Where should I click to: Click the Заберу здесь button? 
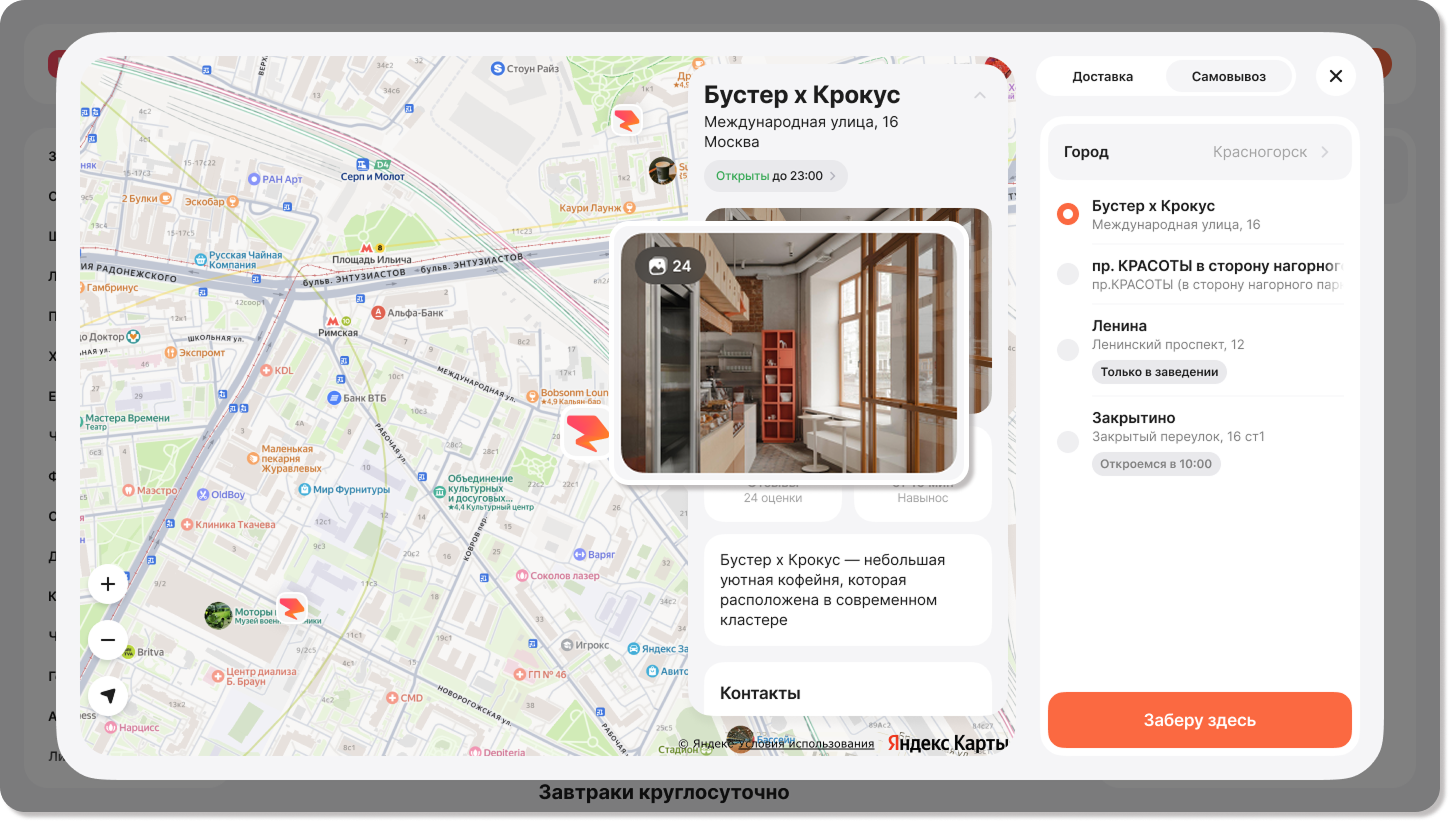[1200, 720]
